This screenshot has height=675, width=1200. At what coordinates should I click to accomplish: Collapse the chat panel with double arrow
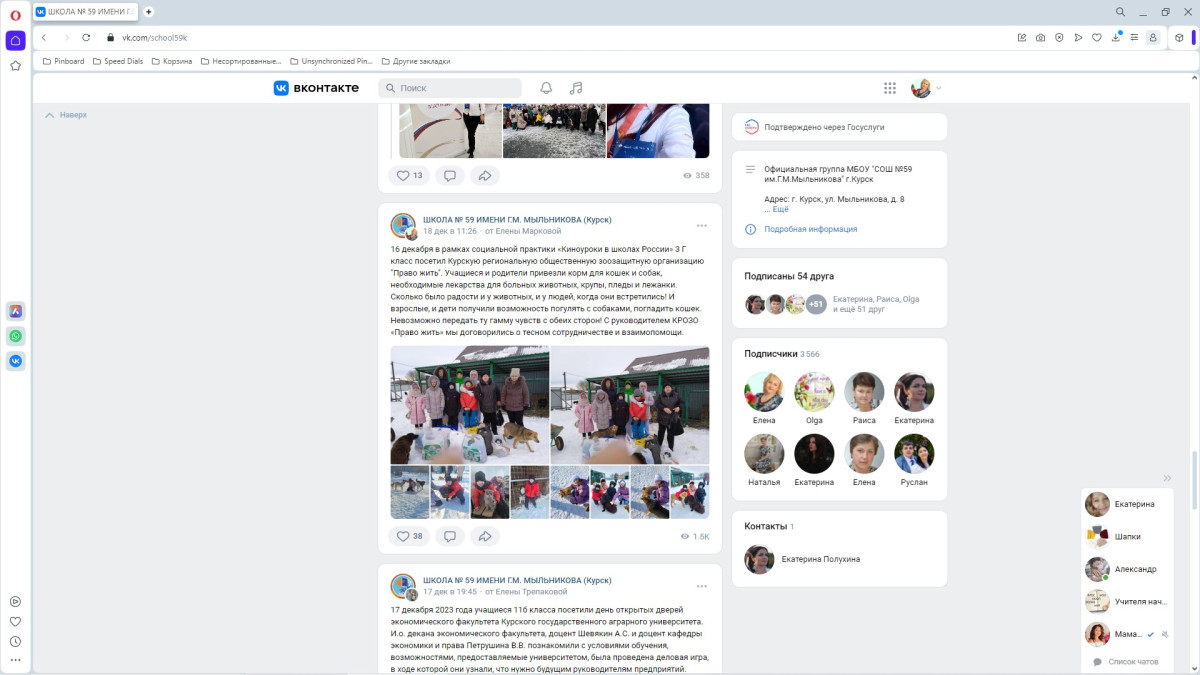[x=1167, y=478]
